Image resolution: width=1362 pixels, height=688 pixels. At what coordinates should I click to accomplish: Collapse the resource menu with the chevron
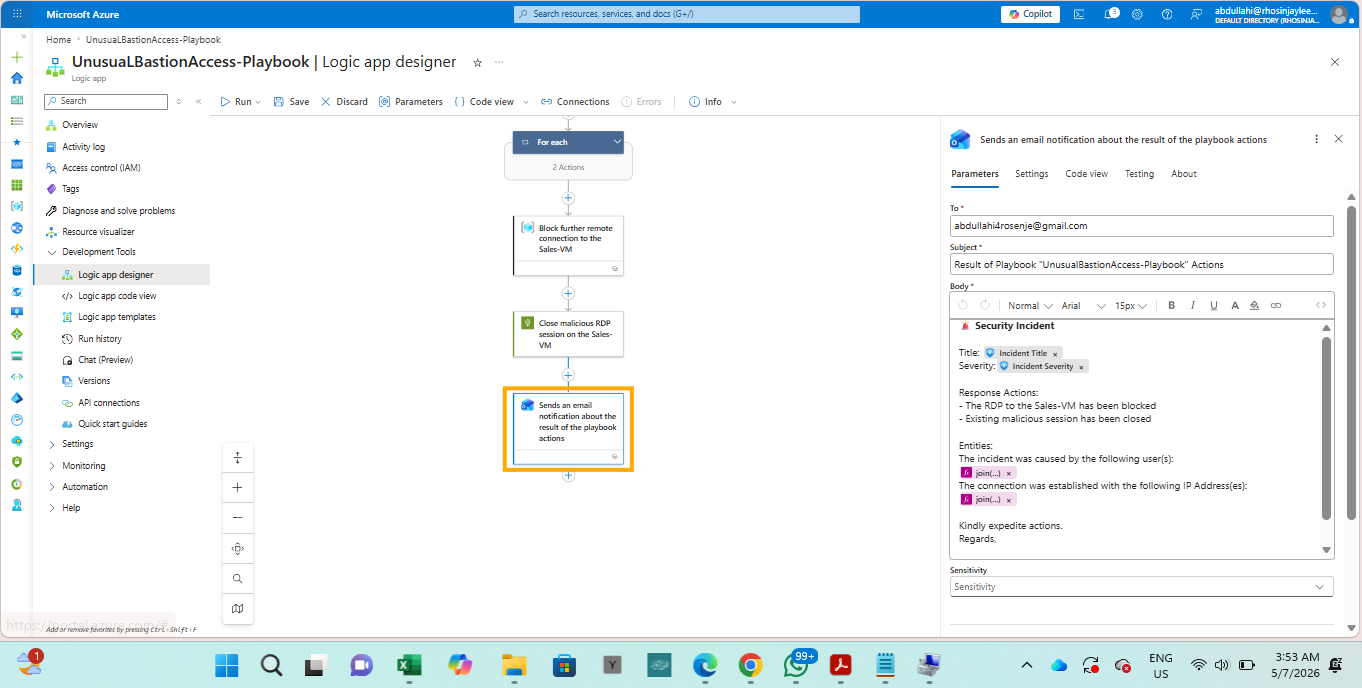pyautogui.click(x=198, y=102)
